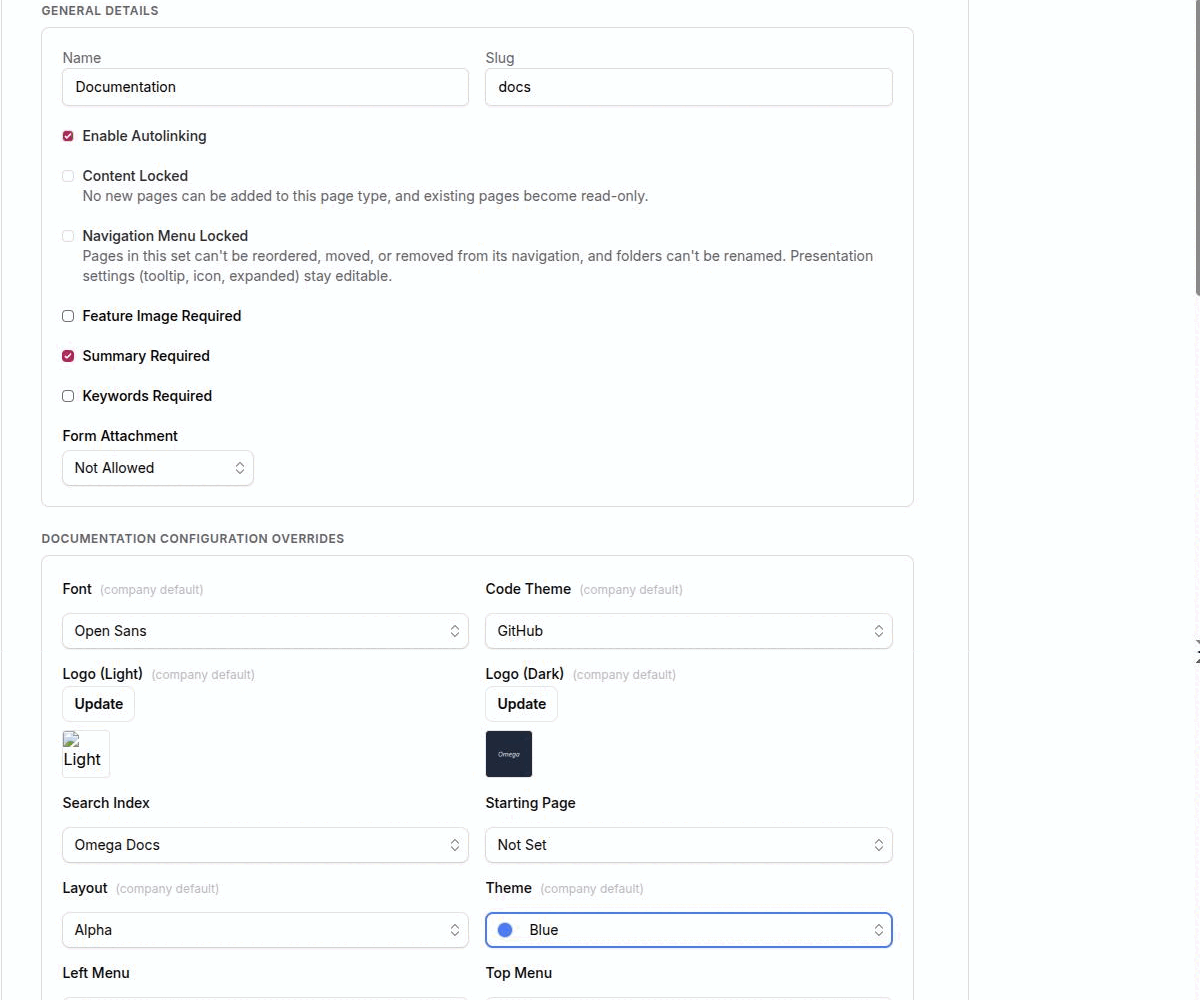Click the blue color circle in Theme dropdown
The image size is (1200, 1000).
click(x=505, y=930)
